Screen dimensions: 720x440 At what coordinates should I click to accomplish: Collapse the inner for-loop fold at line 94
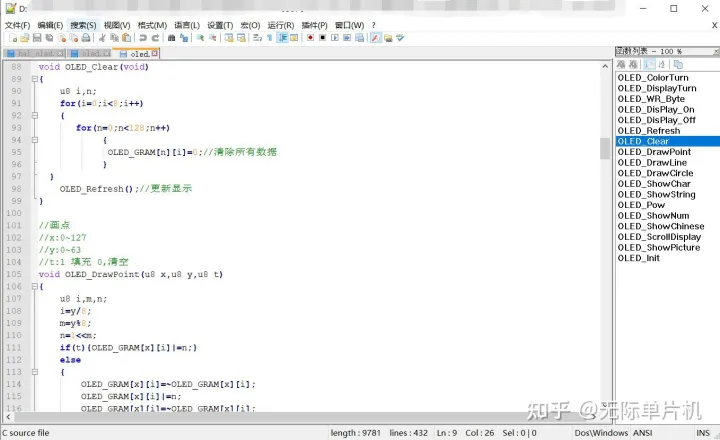pyautogui.click(x=34, y=140)
